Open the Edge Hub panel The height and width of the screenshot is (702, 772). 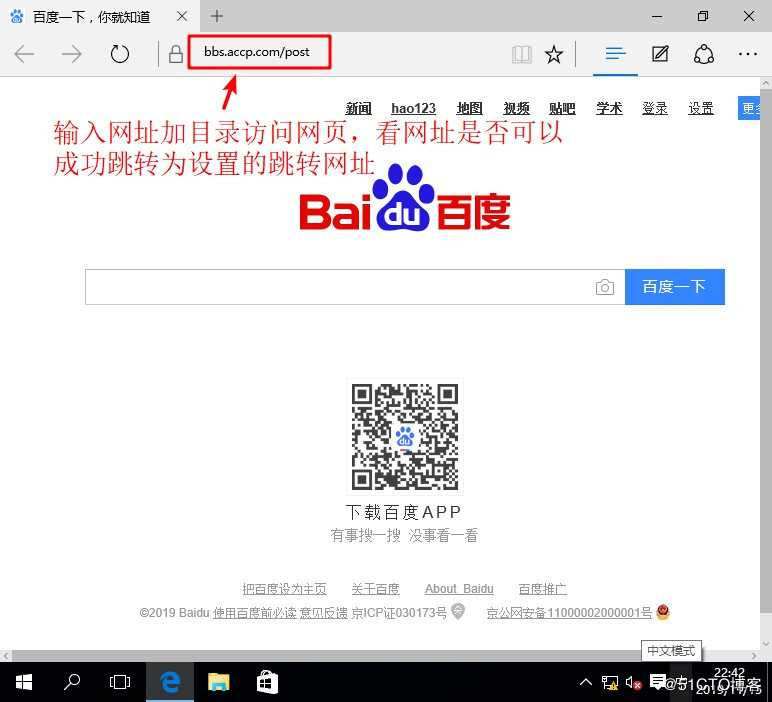[615, 54]
